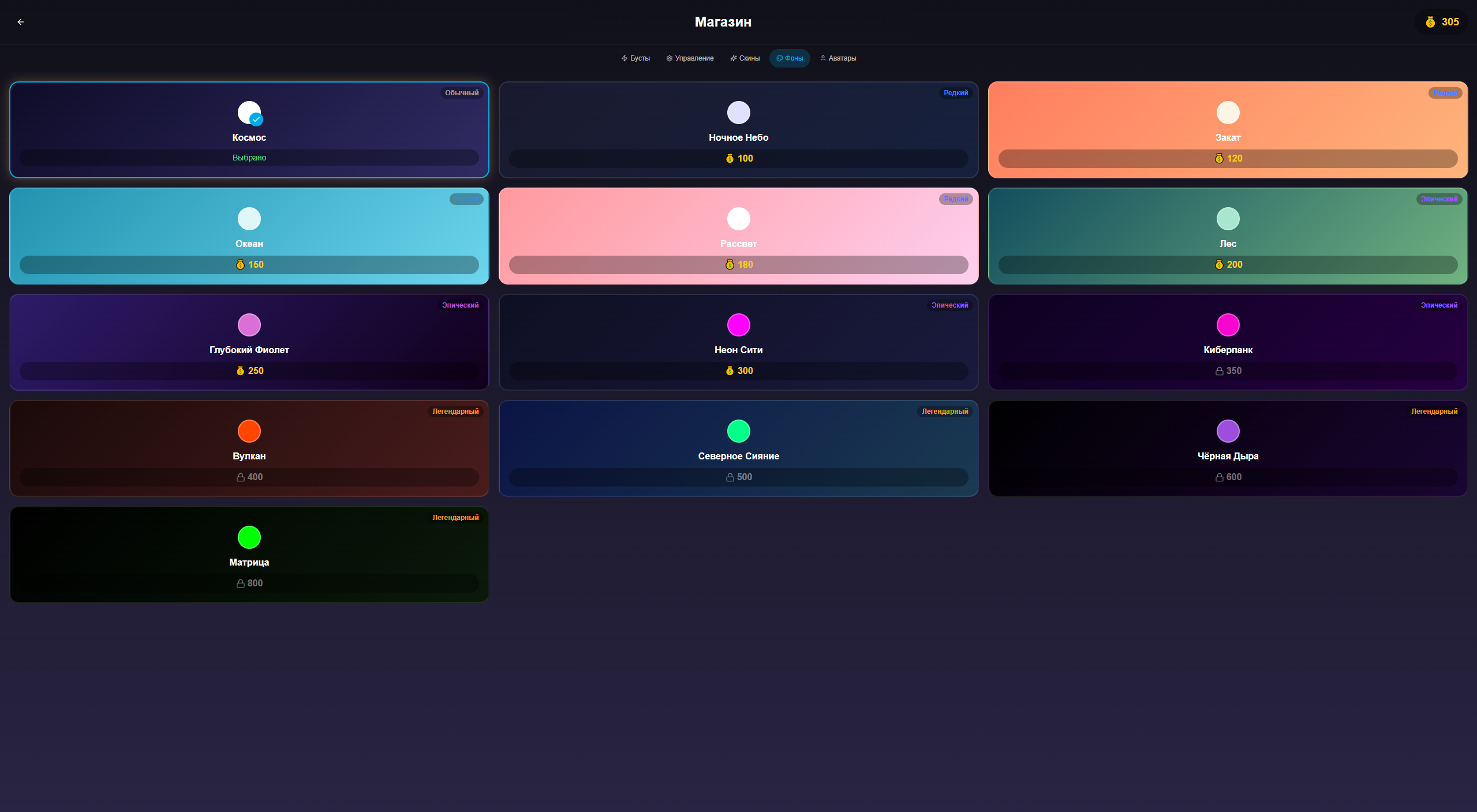1477x812 pixels.
Task: Click the lock icon on Северное Сияние price
Action: [730, 477]
